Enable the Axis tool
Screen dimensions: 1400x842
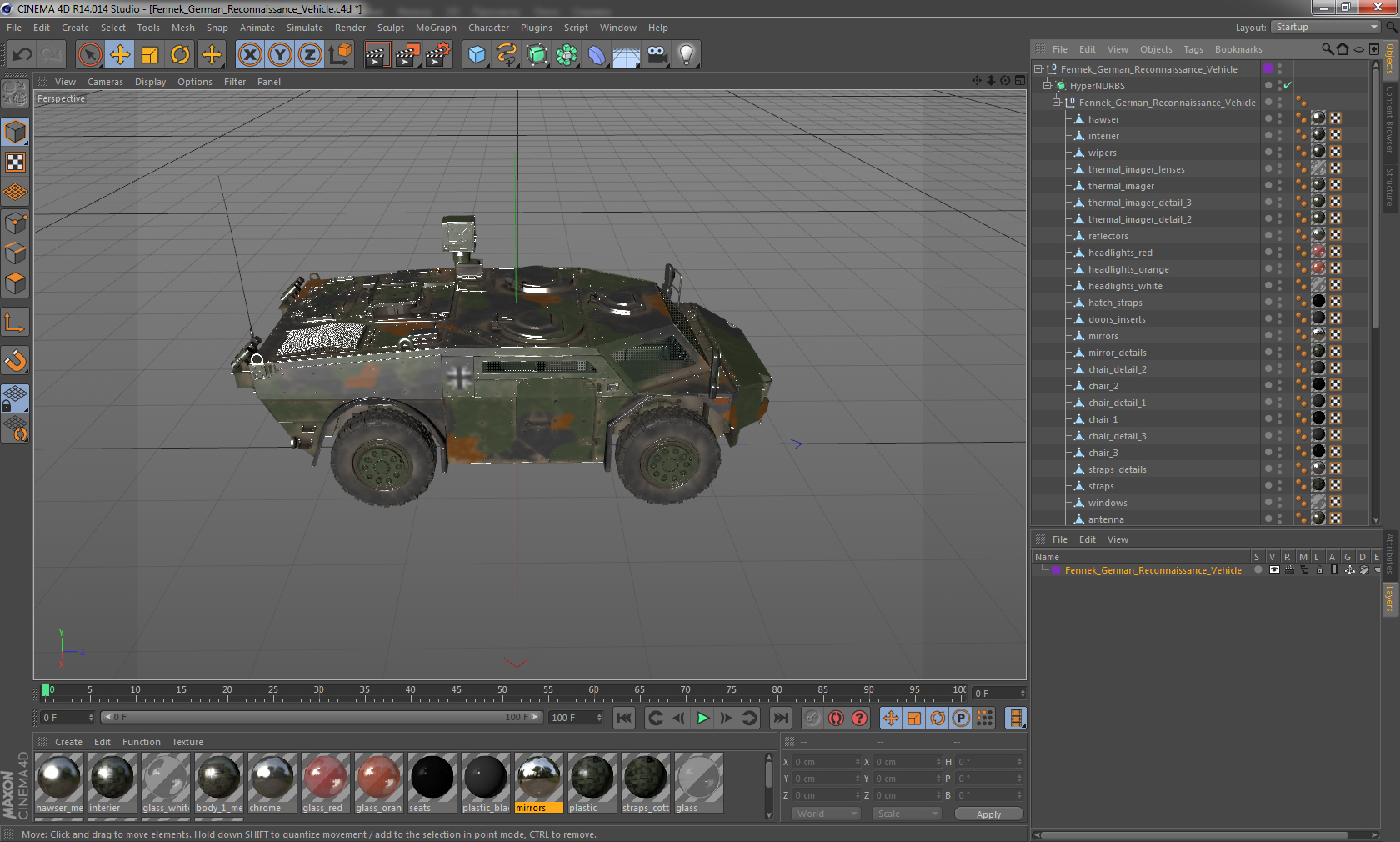click(x=15, y=322)
